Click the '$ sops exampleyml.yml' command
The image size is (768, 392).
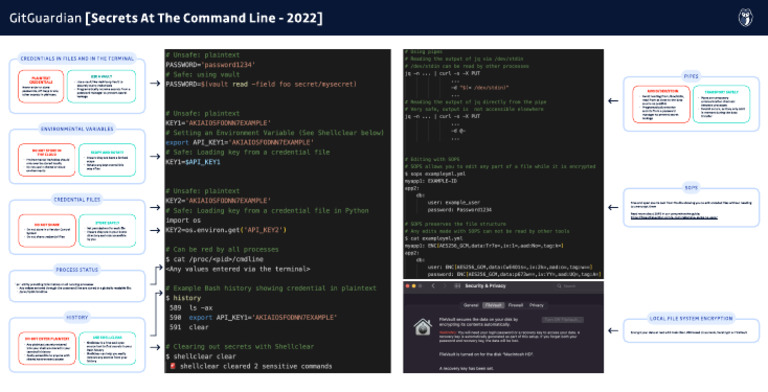click(435, 174)
